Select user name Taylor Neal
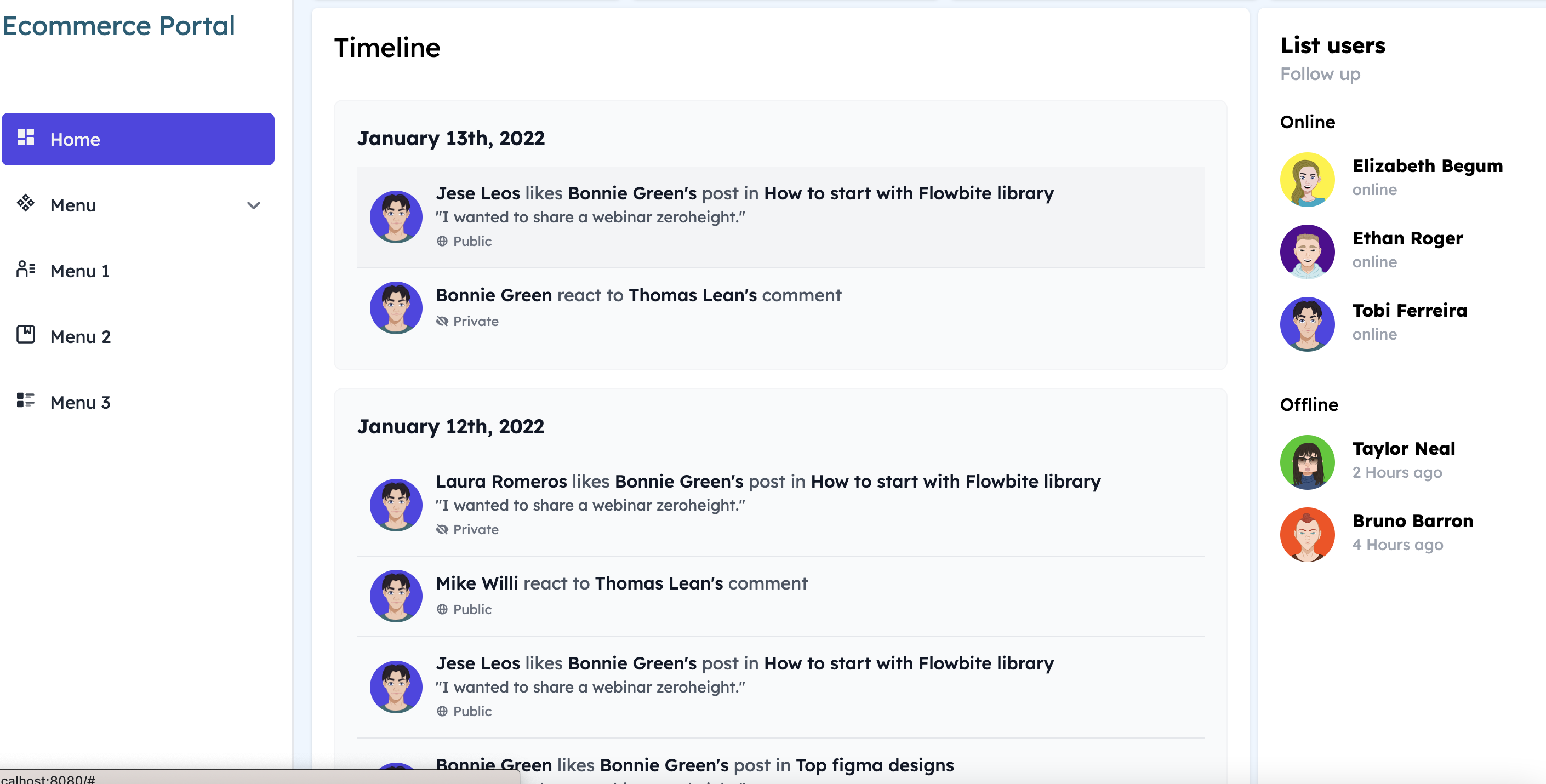This screenshot has height=784, width=1546. (1404, 449)
